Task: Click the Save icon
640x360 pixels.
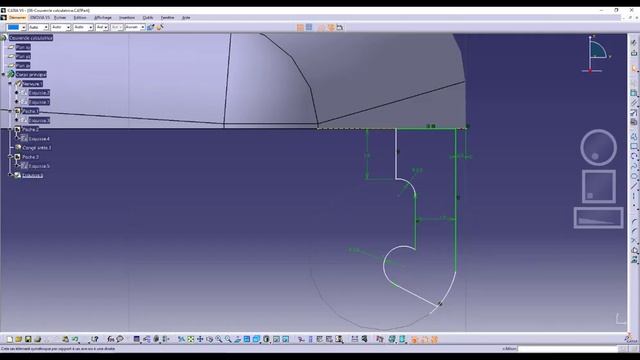Action: (x=28, y=339)
